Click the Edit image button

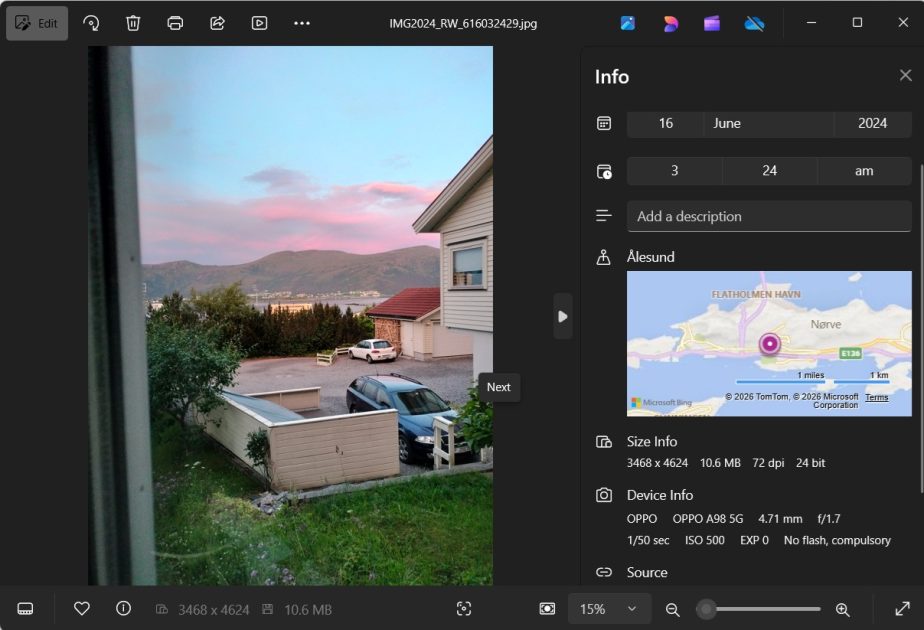[x=37, y=23]
